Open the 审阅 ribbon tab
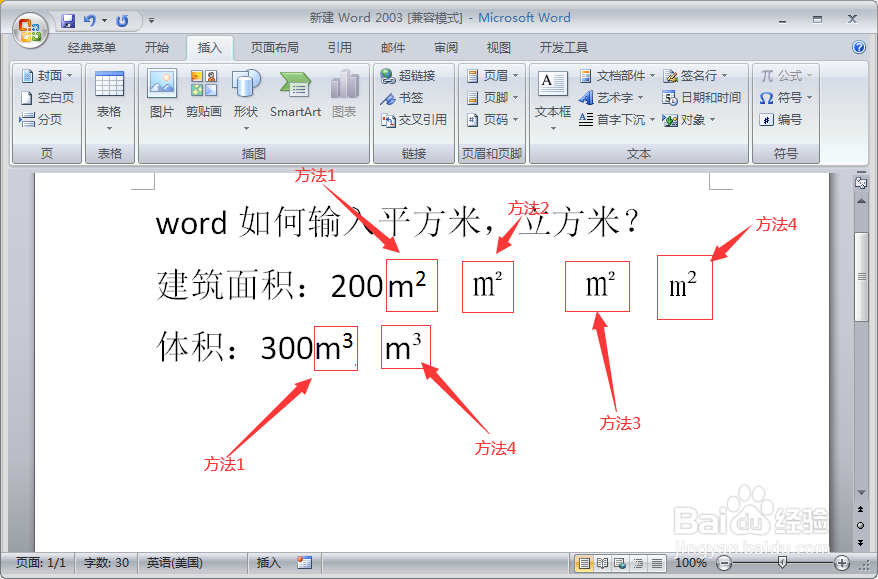Screen dimensions: 878x579 [x=445, y=46]
